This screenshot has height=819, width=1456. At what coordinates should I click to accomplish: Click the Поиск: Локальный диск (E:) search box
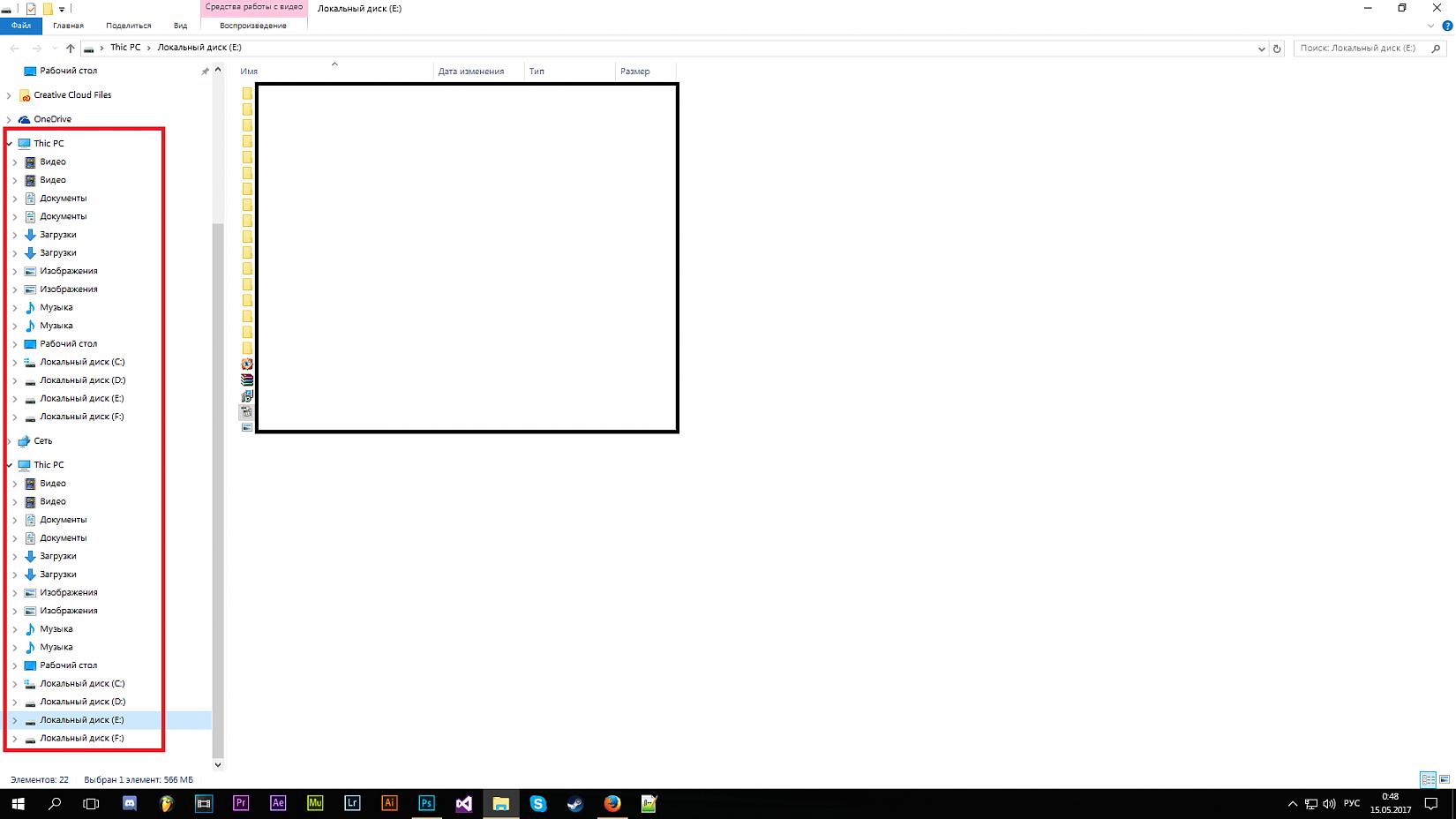(x=1369, y=49)
